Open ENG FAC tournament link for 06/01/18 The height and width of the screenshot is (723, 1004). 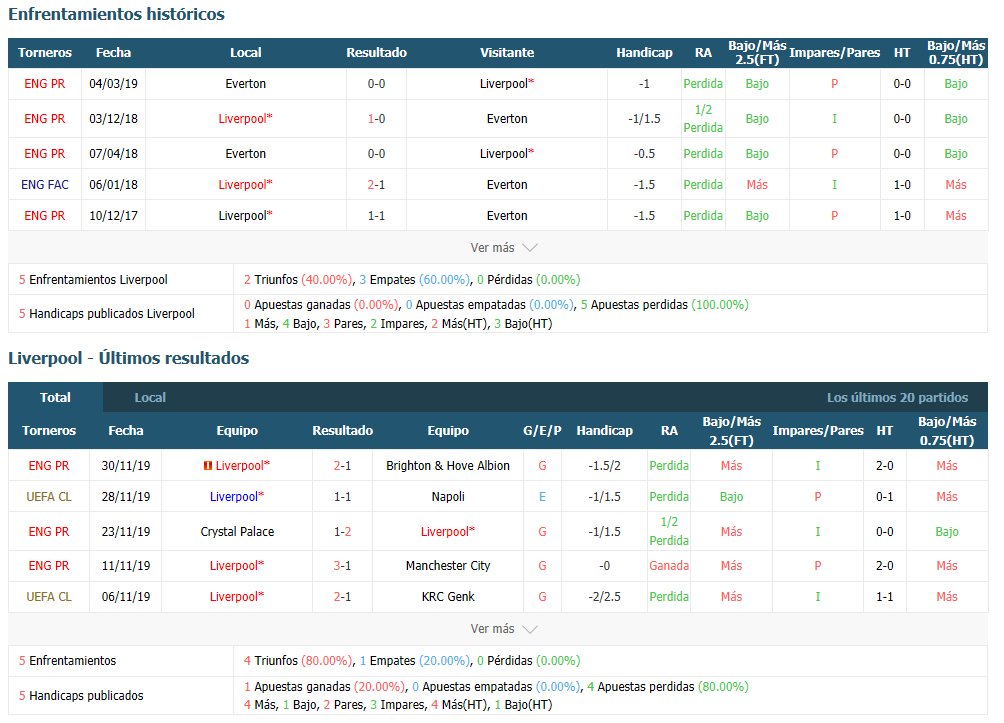(45, 185)
